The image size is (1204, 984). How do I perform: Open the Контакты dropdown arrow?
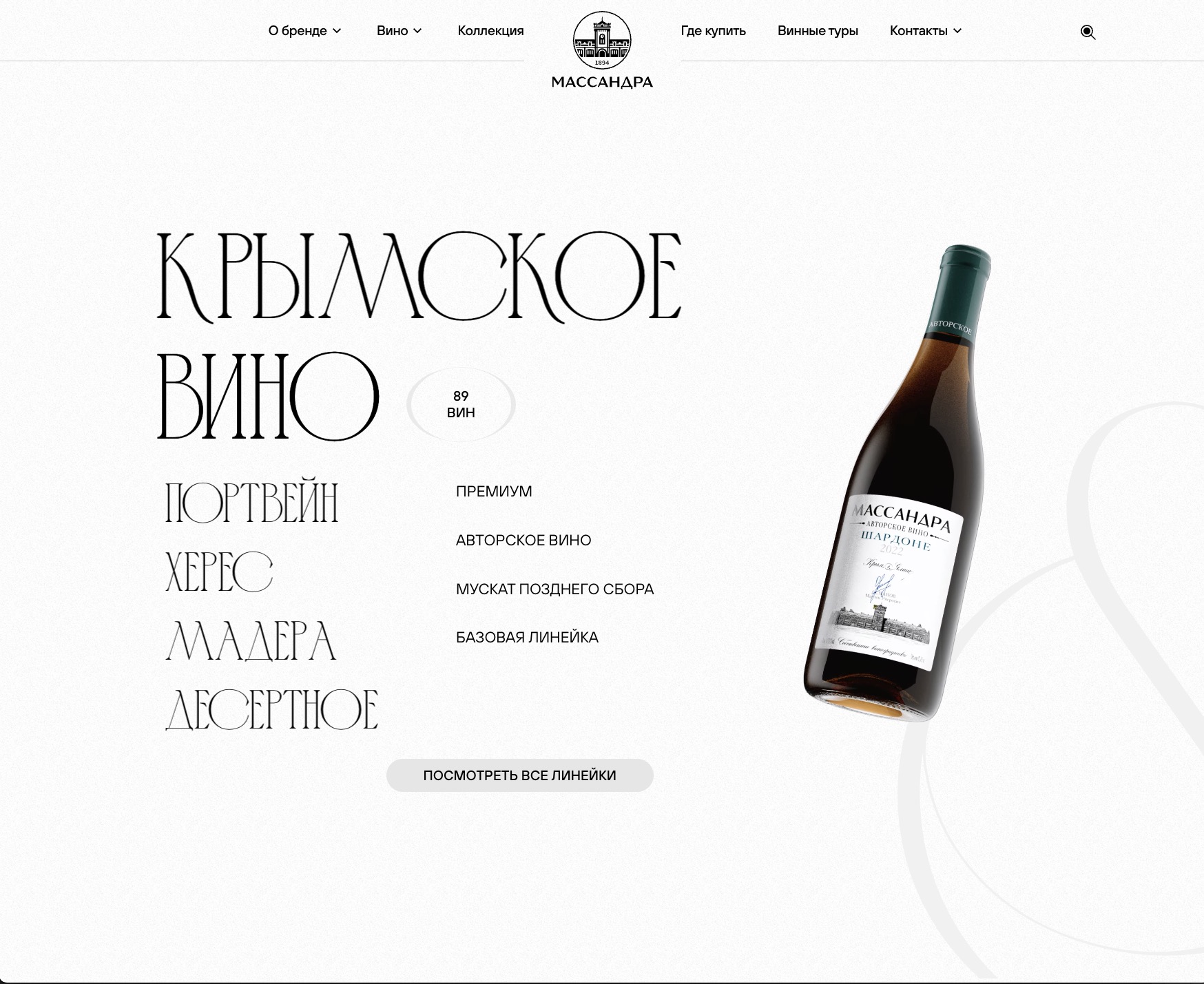coord(957,31)
